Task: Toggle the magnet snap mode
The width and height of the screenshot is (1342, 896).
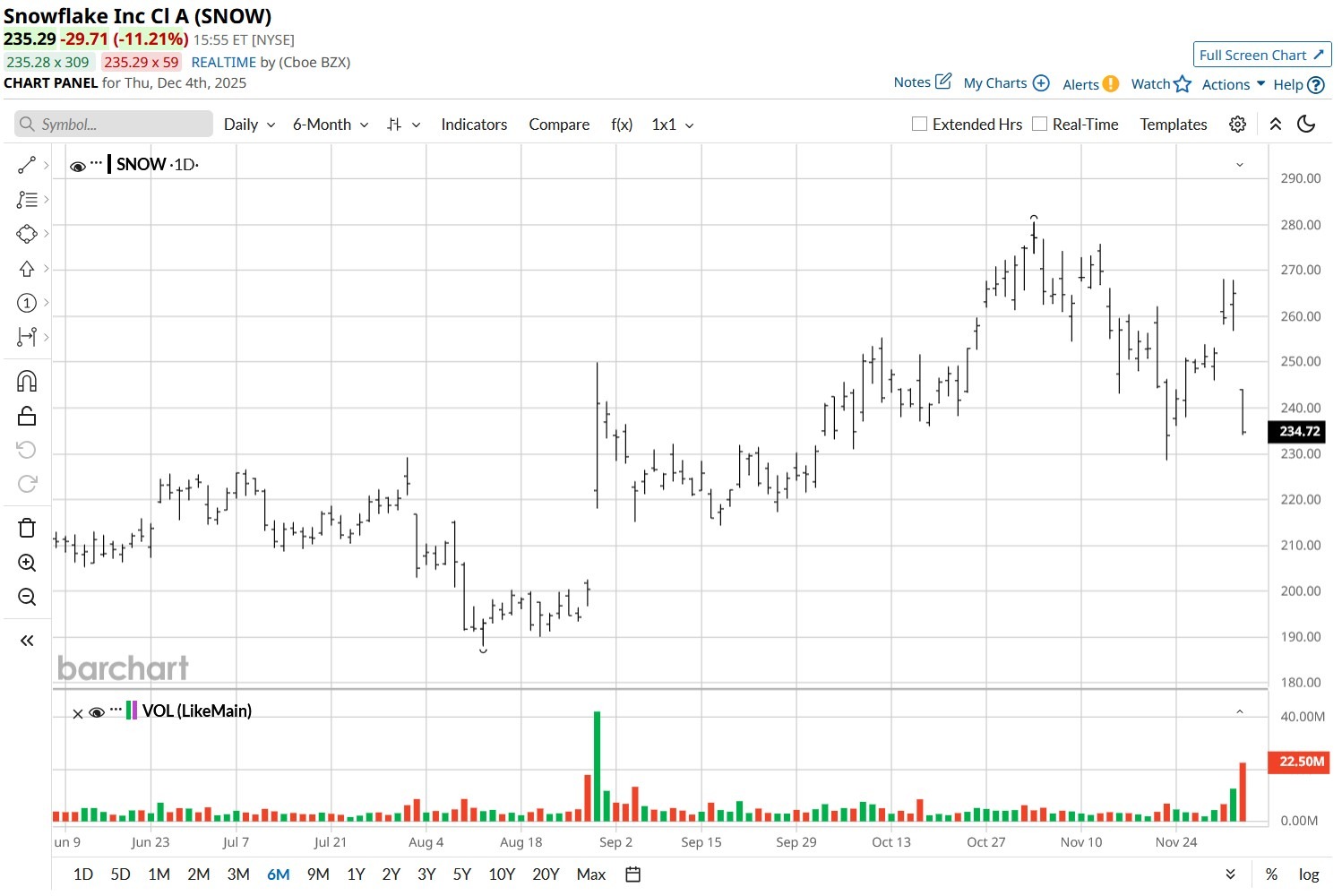Action: click(27, 382)
